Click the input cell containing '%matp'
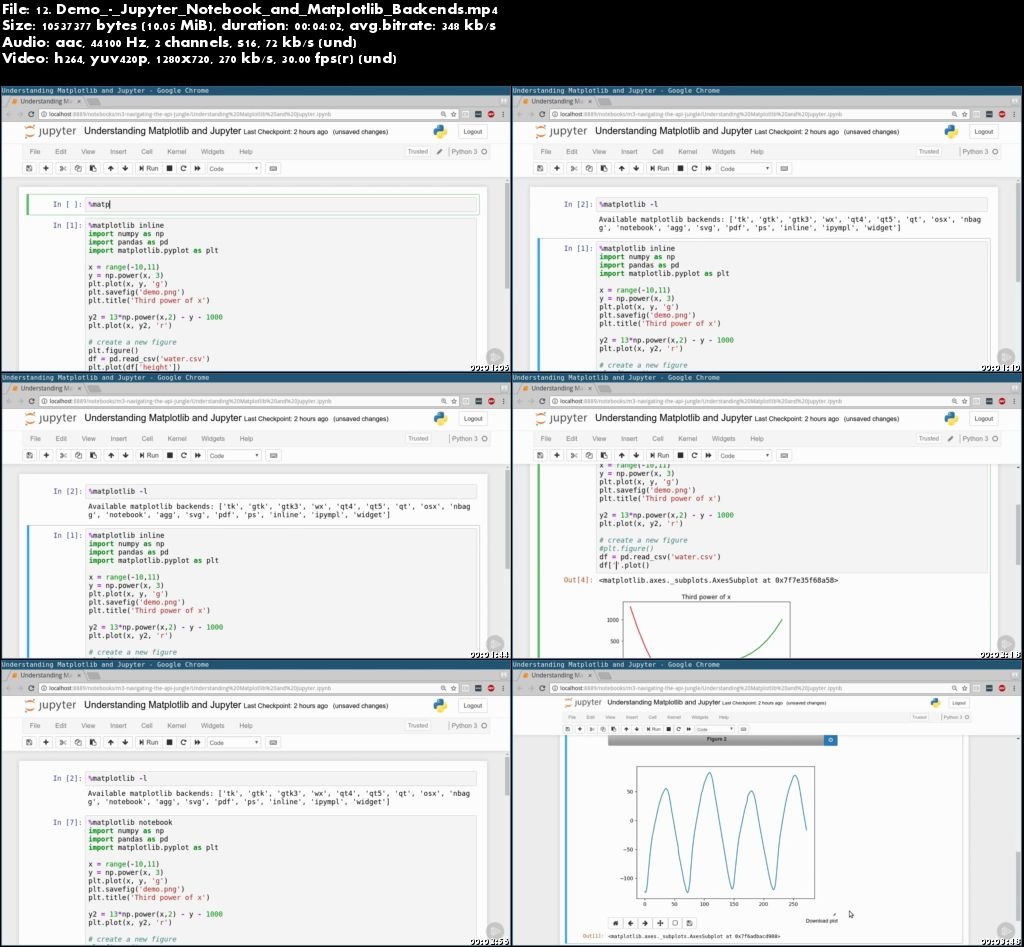 [280, 204]
